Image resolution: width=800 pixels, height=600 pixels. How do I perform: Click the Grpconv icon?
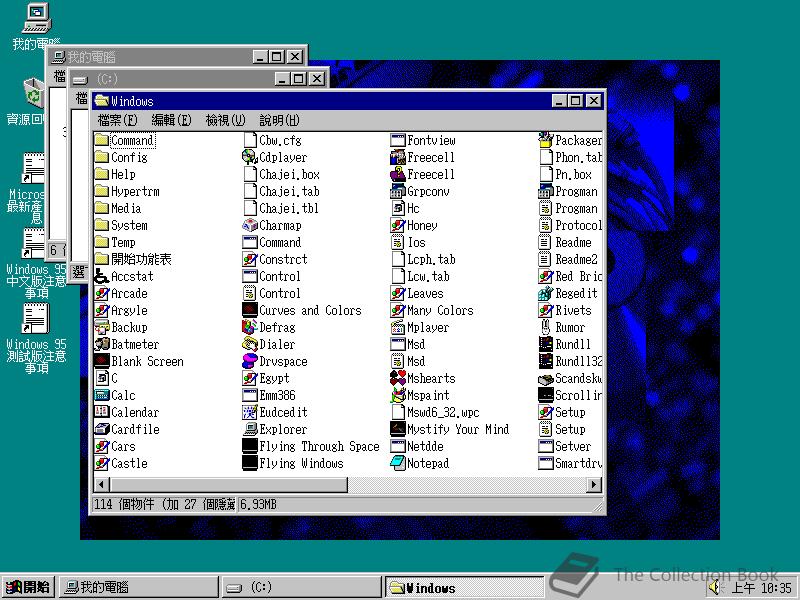coord(397,191)
